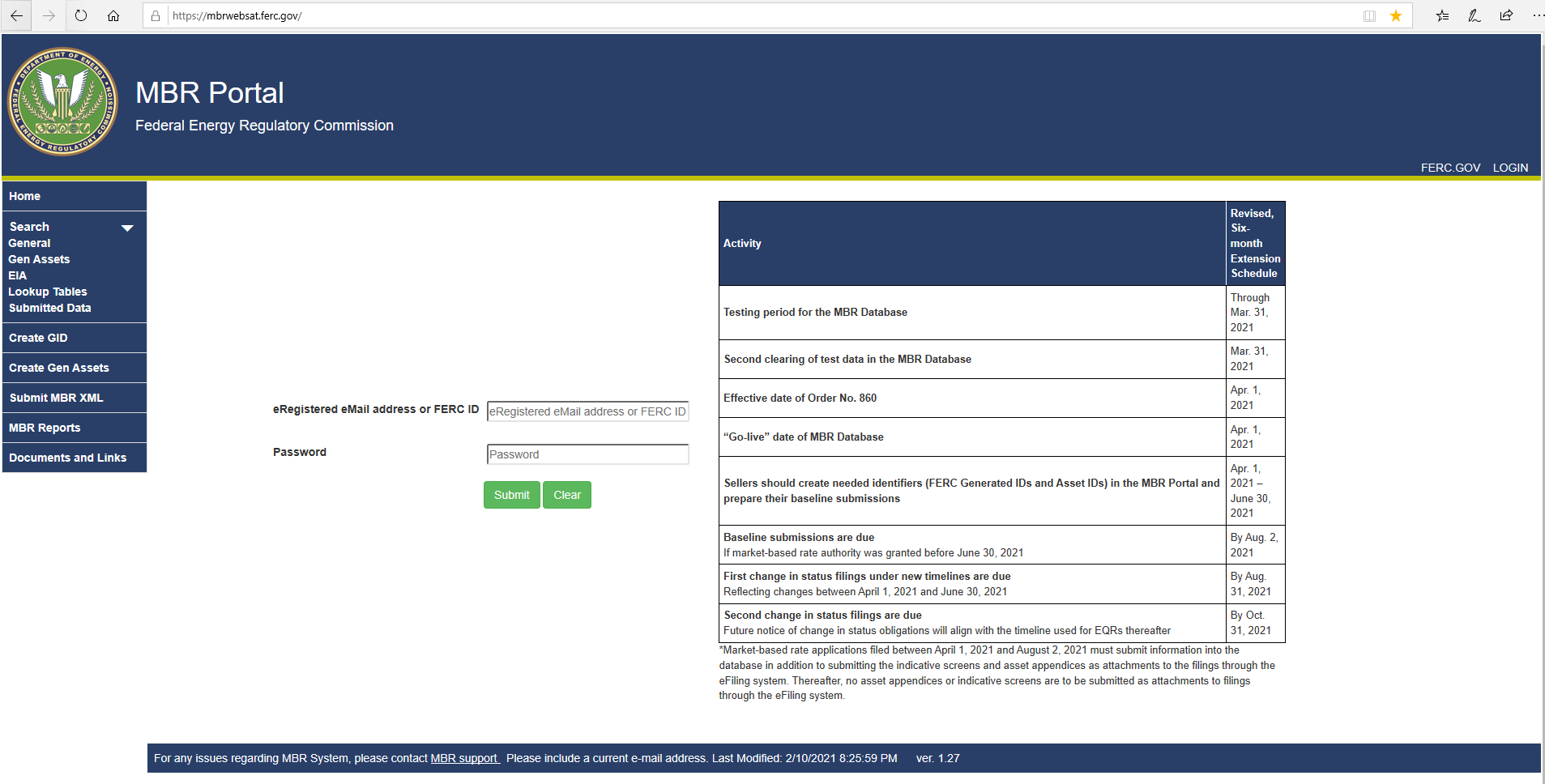Viewport: 1545px width, 784px height.
Task: Click the Password field label
Action: pyautogui.click(x=300, y=452)
